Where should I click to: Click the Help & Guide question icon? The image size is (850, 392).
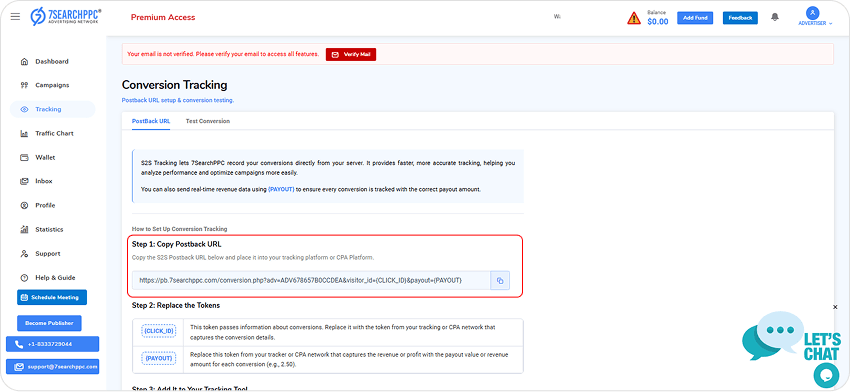(24, 278)
